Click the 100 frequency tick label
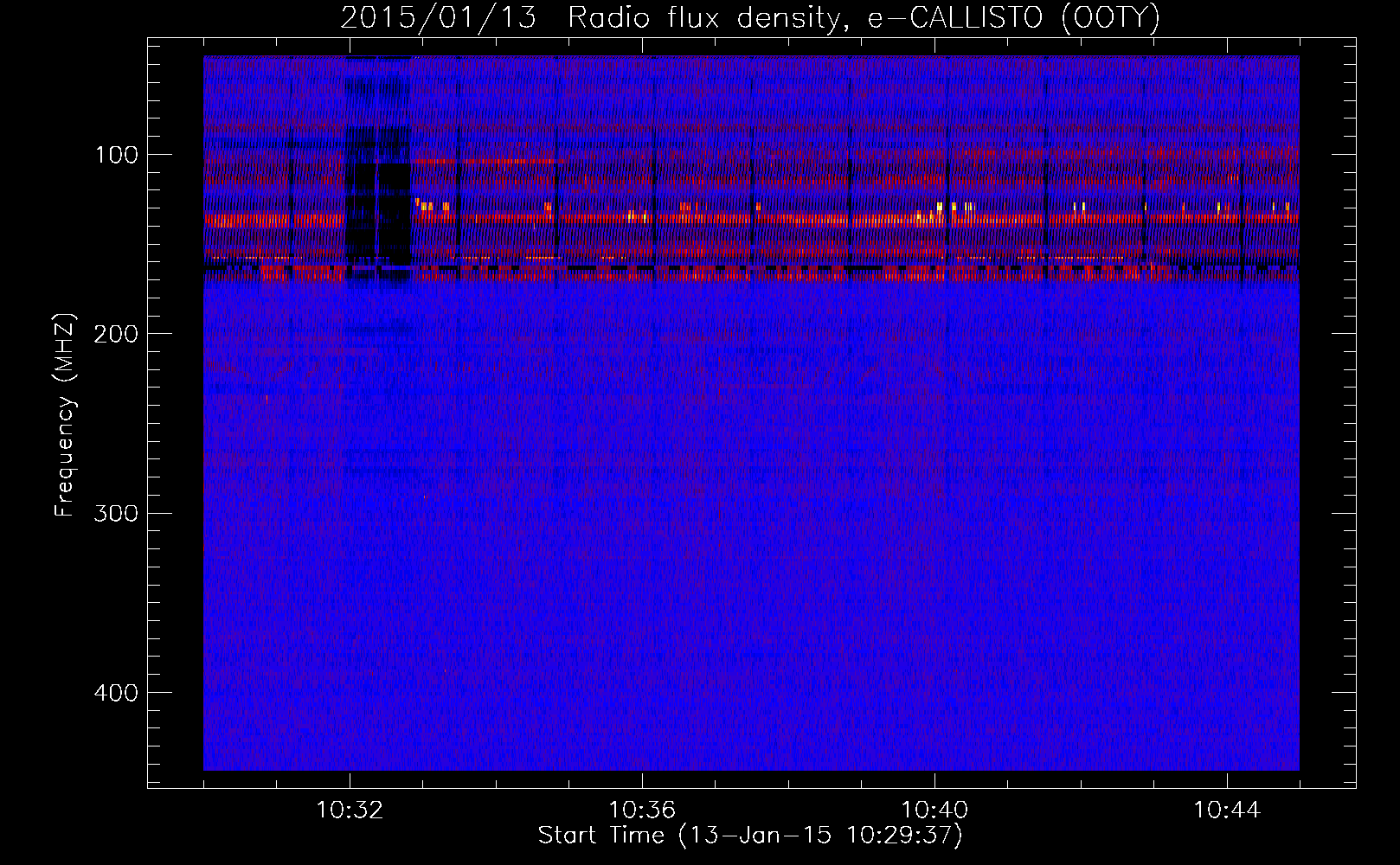Image resolution: width=1400 pixels, height=865 pixels. point(118,155)
